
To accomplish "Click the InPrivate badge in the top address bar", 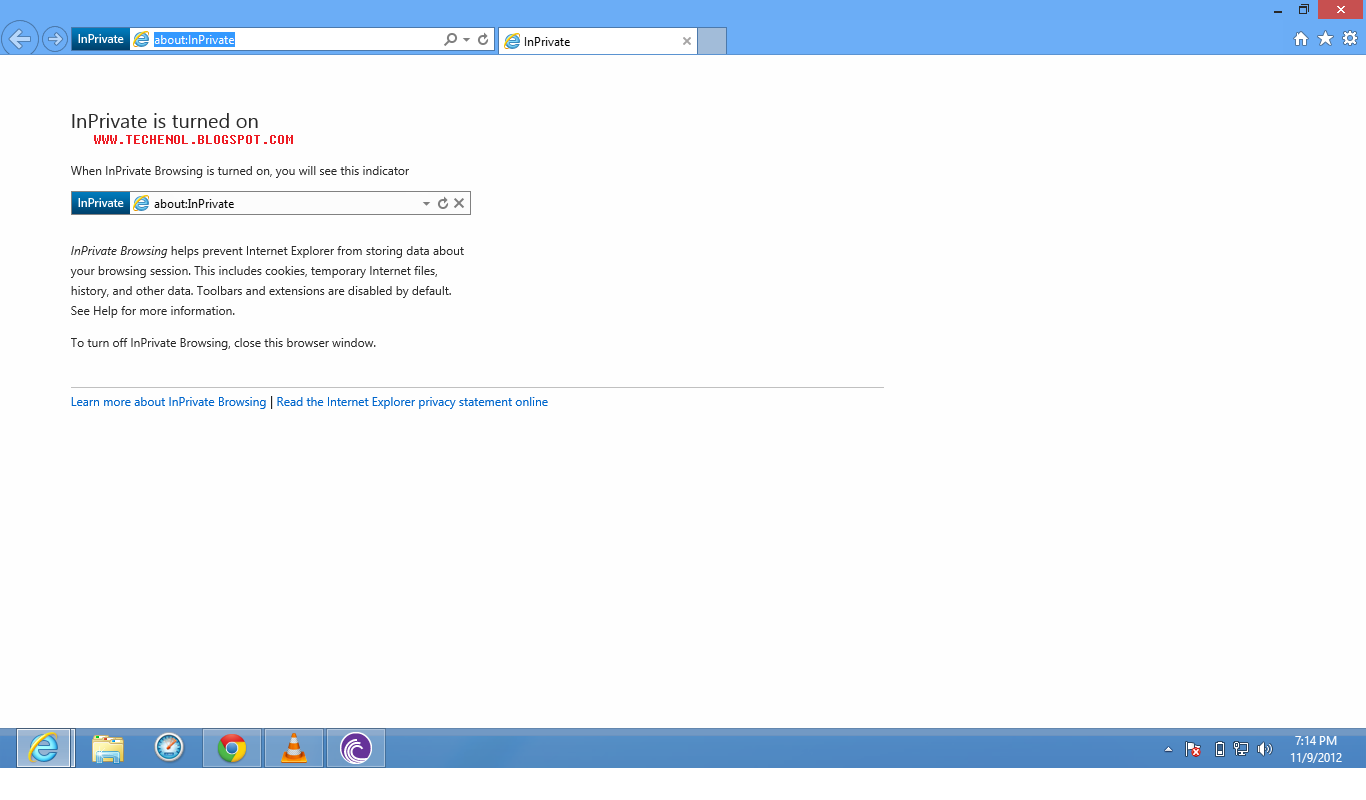I will click(x=100, y=39).
